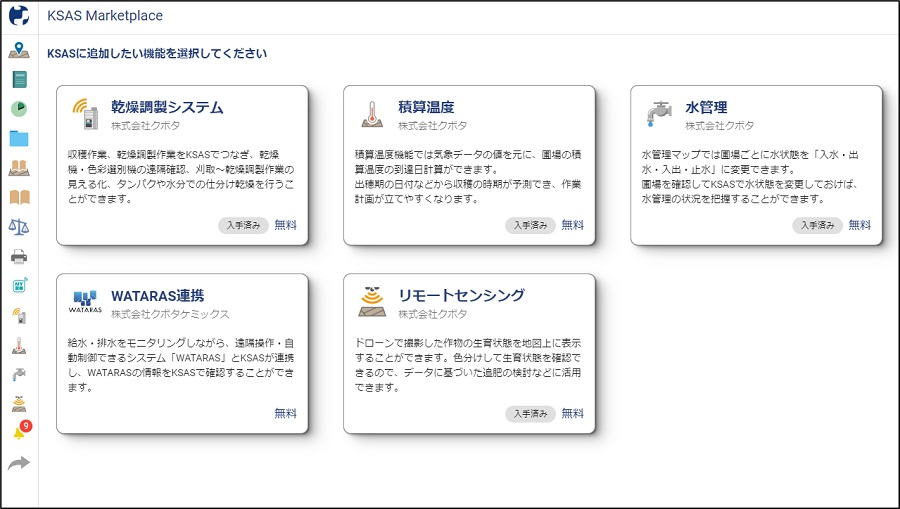Image resolution: width=900 pixels, height=509 pixels.
Task: Click 入手済み badge on リモートセンシング card
Action: [530, 414]
